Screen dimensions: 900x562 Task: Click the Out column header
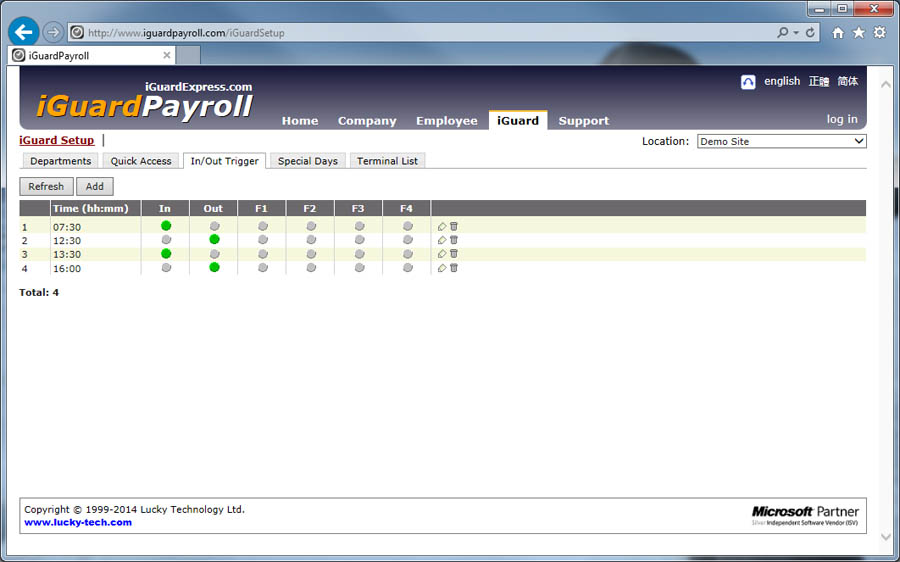coord(213,208)
